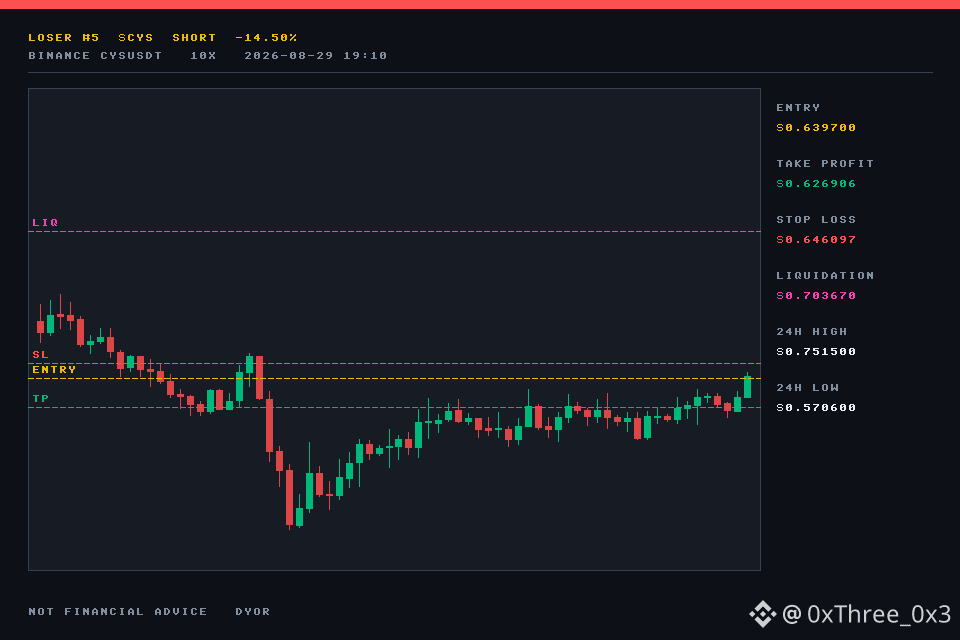Select the BINANCE CYSUSDT text
The height and width of the screenshot is (640, 960).
click(95, 56)
